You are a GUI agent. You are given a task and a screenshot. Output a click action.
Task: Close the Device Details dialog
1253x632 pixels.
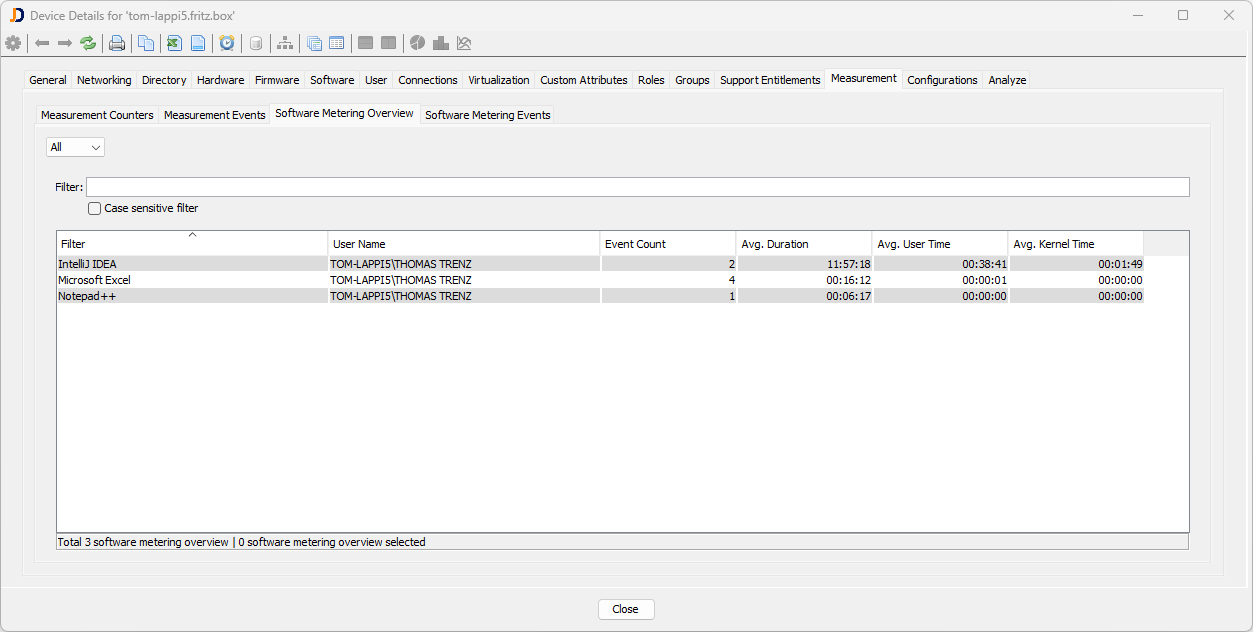(x=625, y=609)
